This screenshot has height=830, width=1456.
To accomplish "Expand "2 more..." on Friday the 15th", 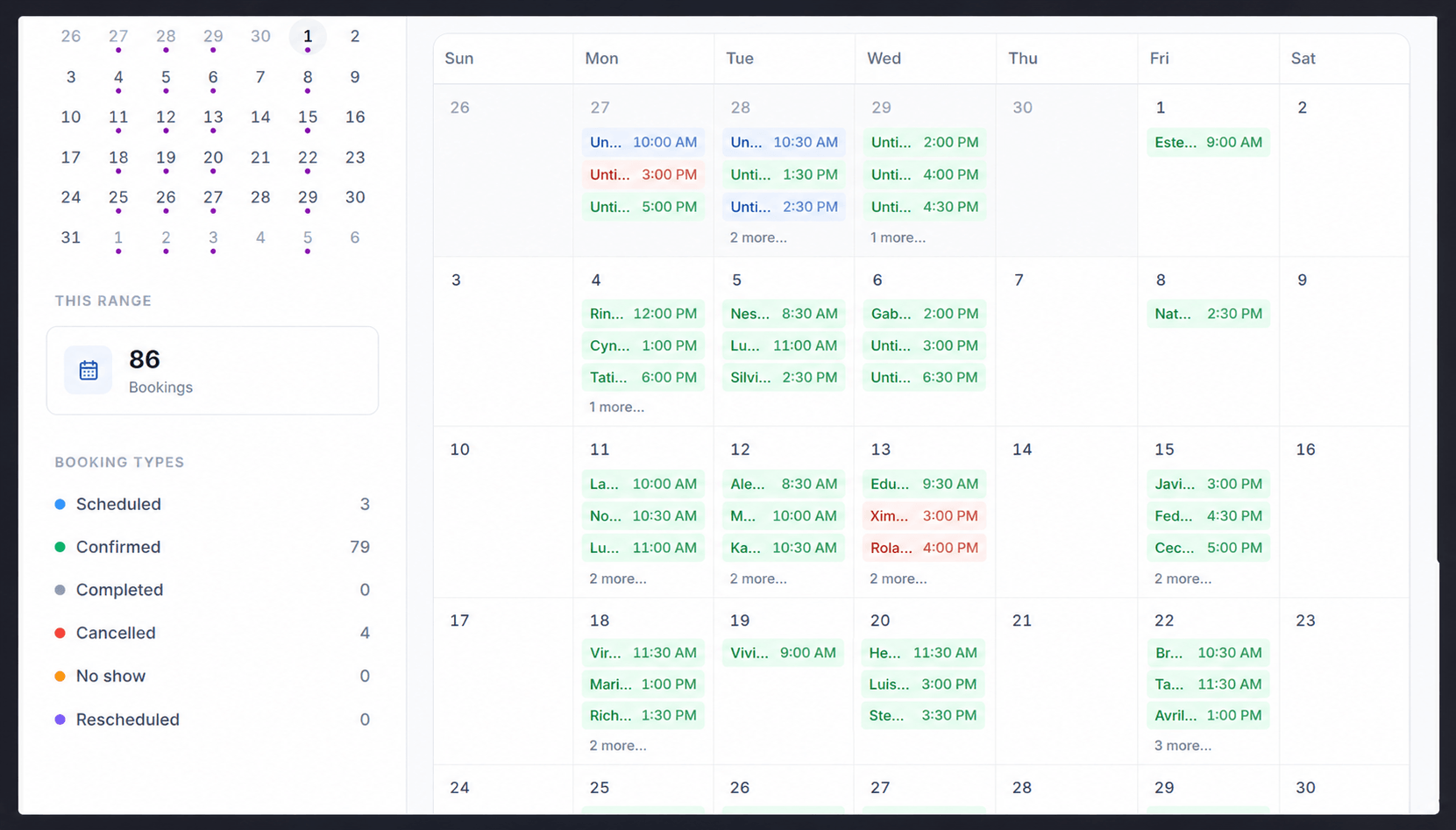I will pos(1183,578).
